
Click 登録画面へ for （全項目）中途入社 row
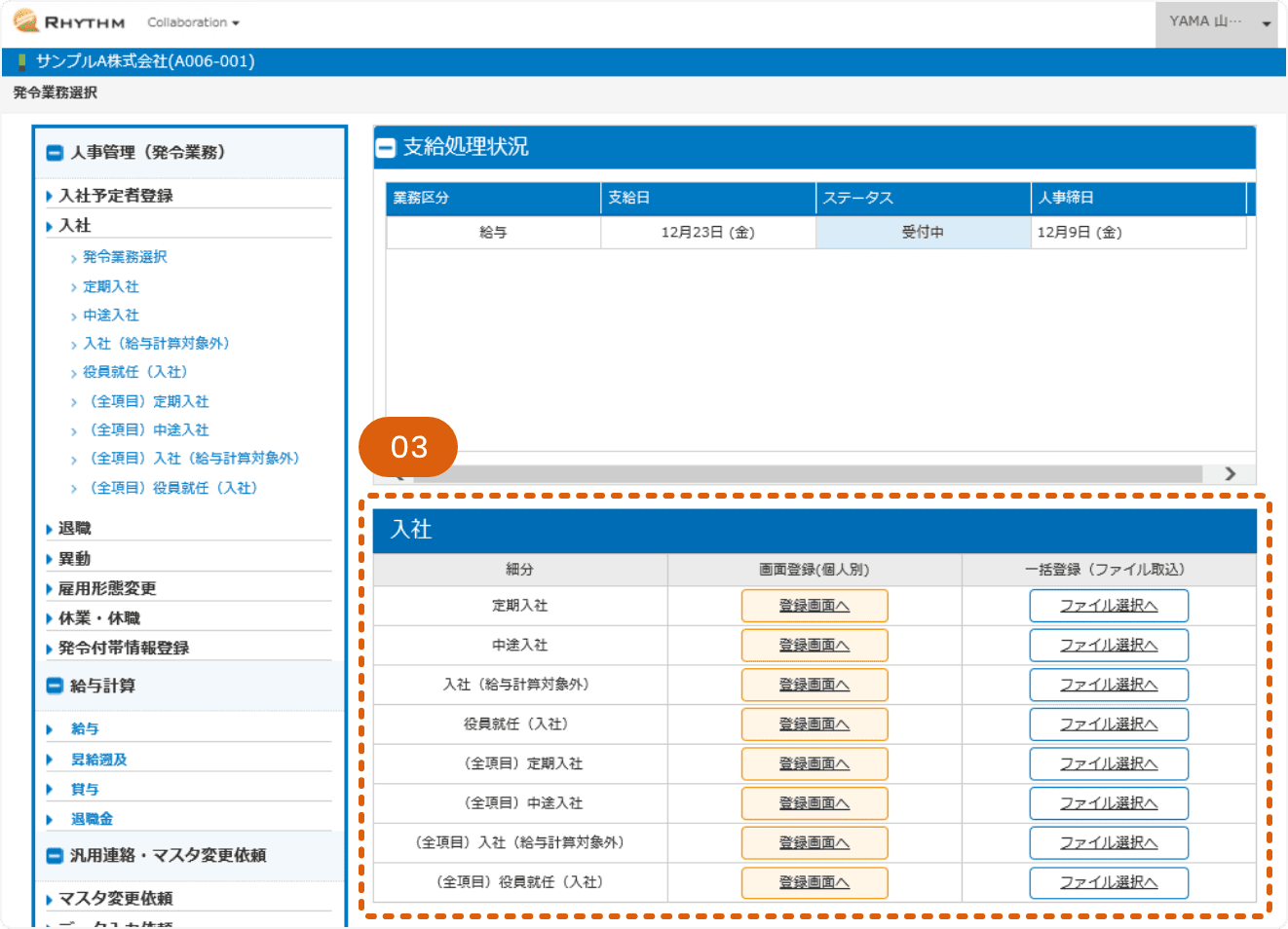(x=814, y=804)
